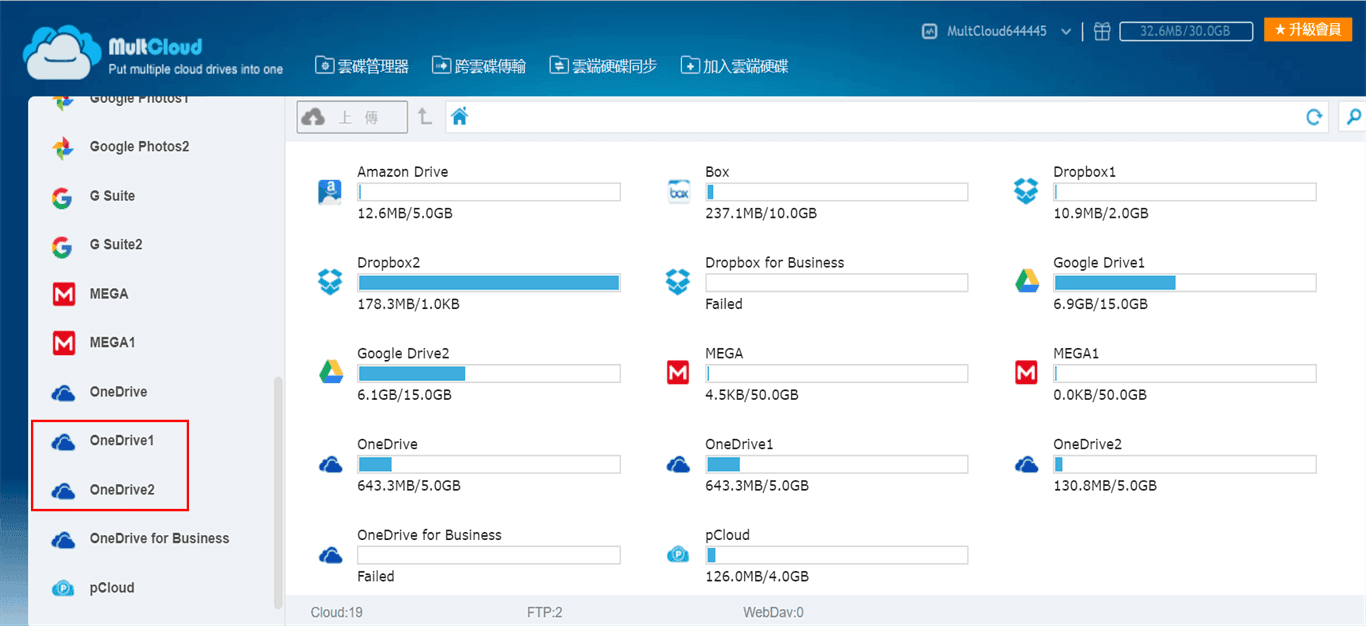Click the home icon in the path bar
The width and height of the screenshot is (1366, 626).
tap(459, 117)
